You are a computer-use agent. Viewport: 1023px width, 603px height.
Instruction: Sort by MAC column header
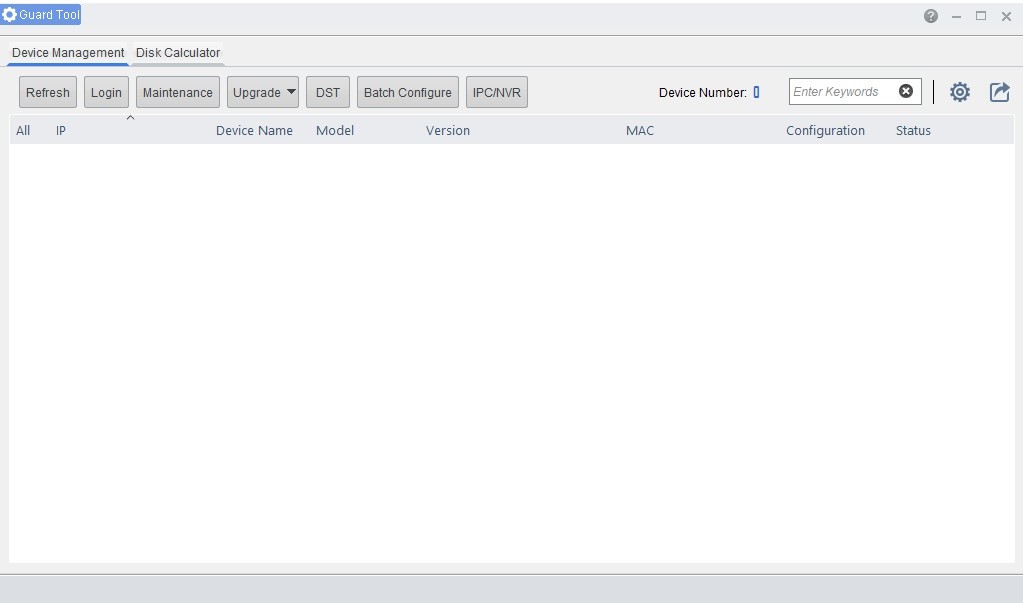[x=639, y=131]
